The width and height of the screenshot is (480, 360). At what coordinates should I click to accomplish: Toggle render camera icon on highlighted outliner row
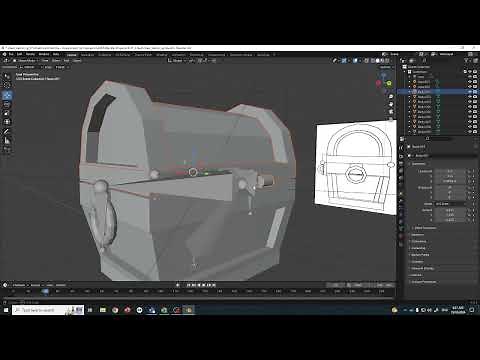(475, 92)
